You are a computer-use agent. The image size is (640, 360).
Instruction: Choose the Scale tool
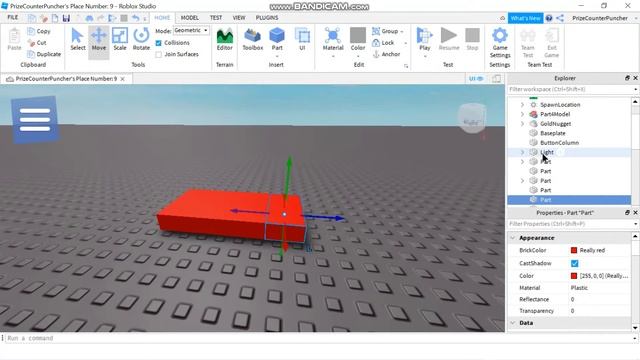[x=120, y=40]
